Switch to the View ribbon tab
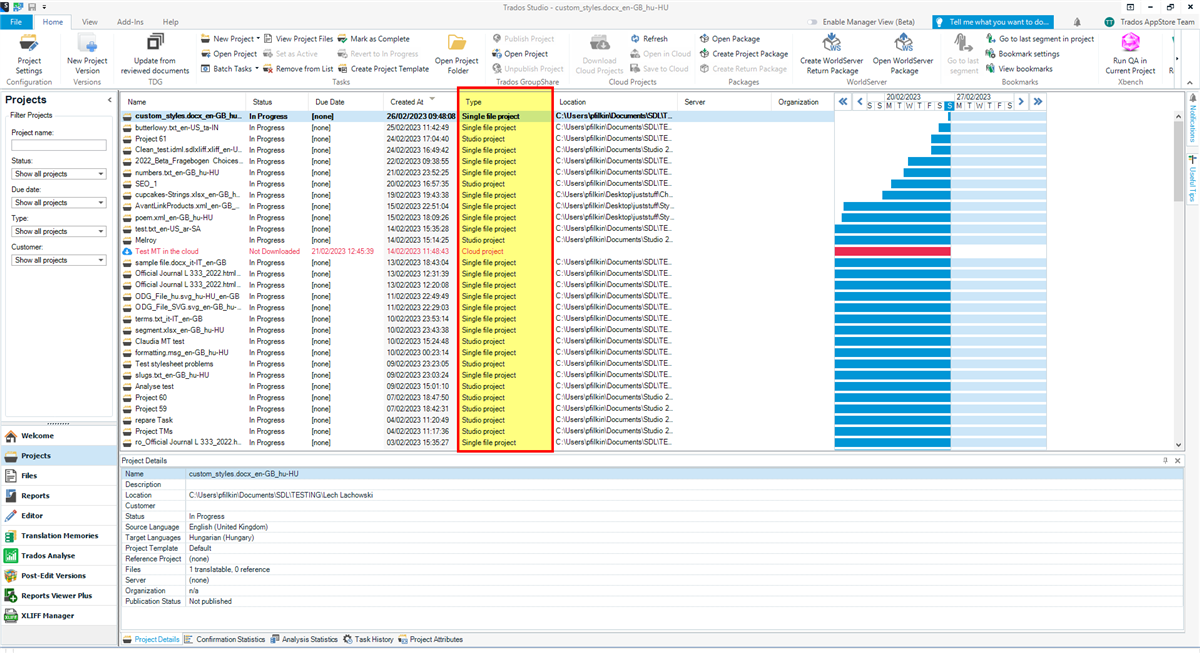 pyautogui.click(x=90, y=21)
